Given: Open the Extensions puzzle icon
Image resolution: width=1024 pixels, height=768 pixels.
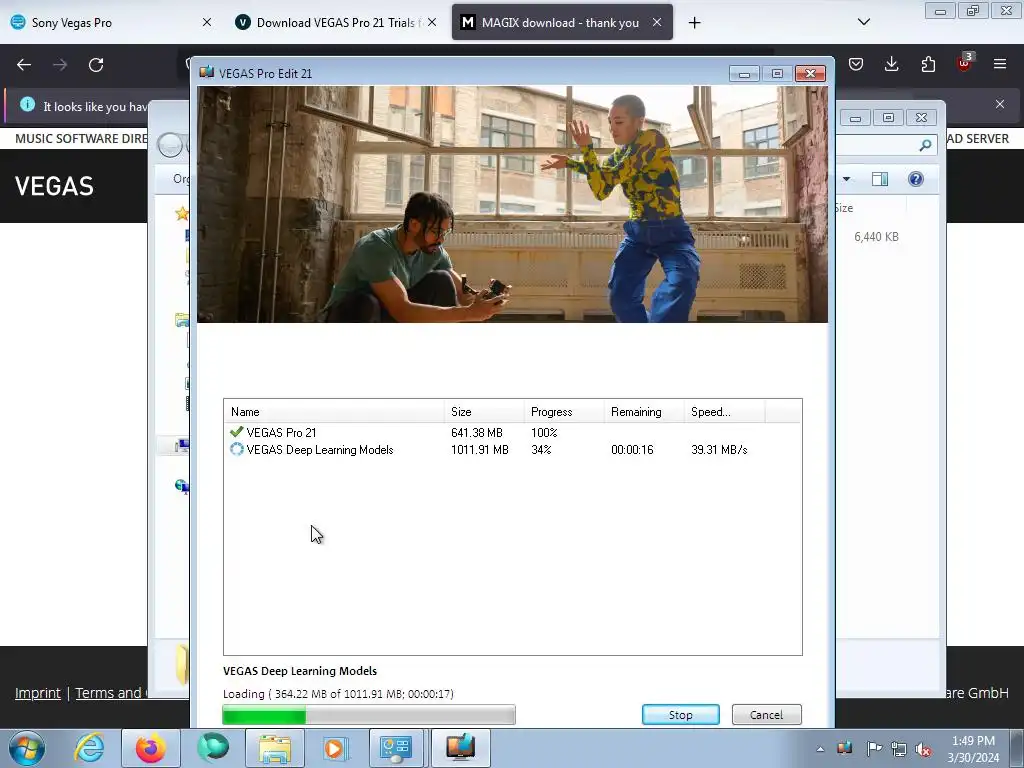Looking at the screenshot, I should (x=928, y=64).
